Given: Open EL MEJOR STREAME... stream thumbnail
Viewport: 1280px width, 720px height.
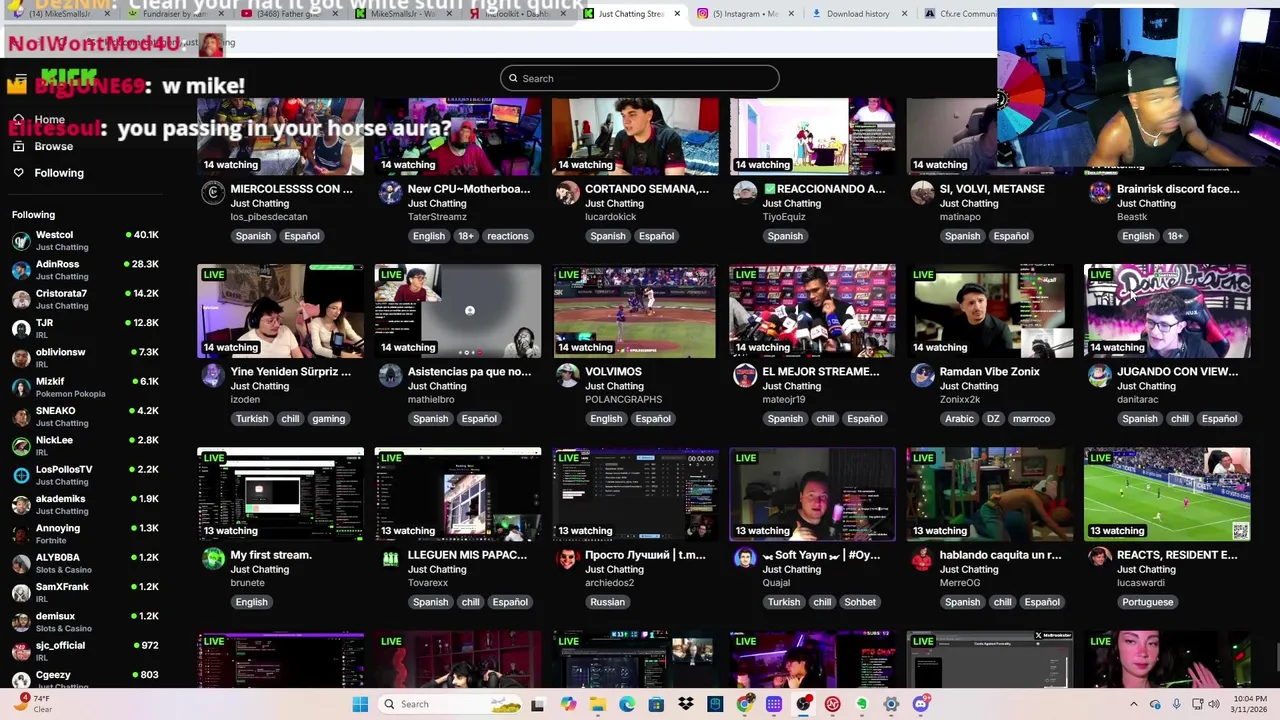Looking at the screenshot, I should 813,311.
